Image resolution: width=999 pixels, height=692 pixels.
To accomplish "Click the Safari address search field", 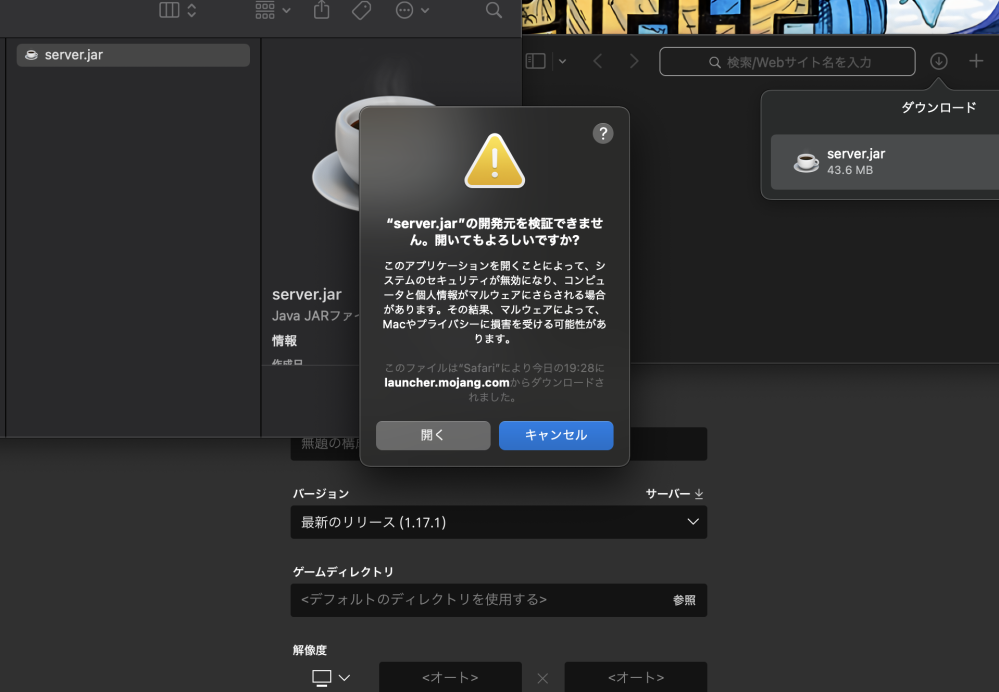I will pos(787,62).
